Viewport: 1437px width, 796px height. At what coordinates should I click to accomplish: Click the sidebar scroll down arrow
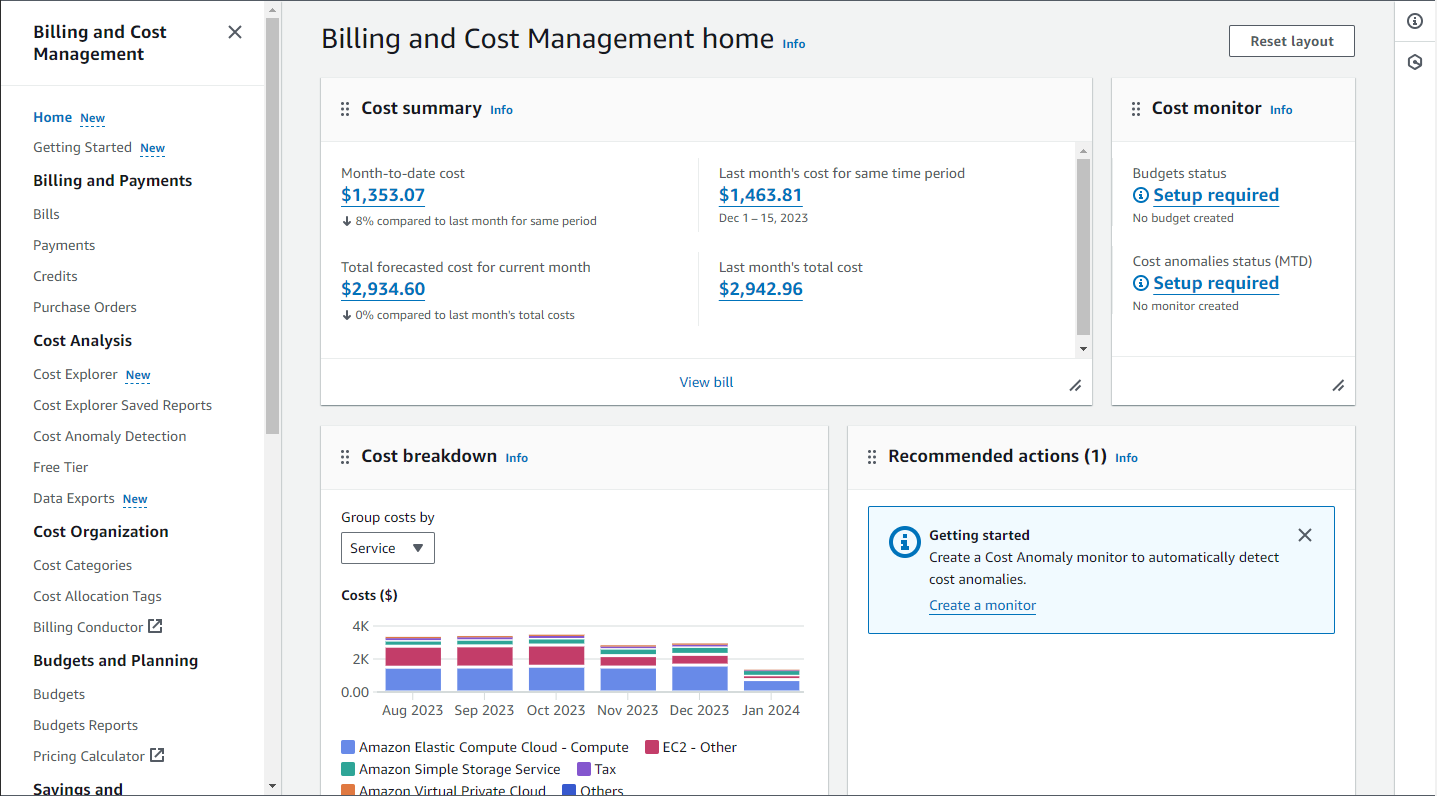click(x=272, y=786)
